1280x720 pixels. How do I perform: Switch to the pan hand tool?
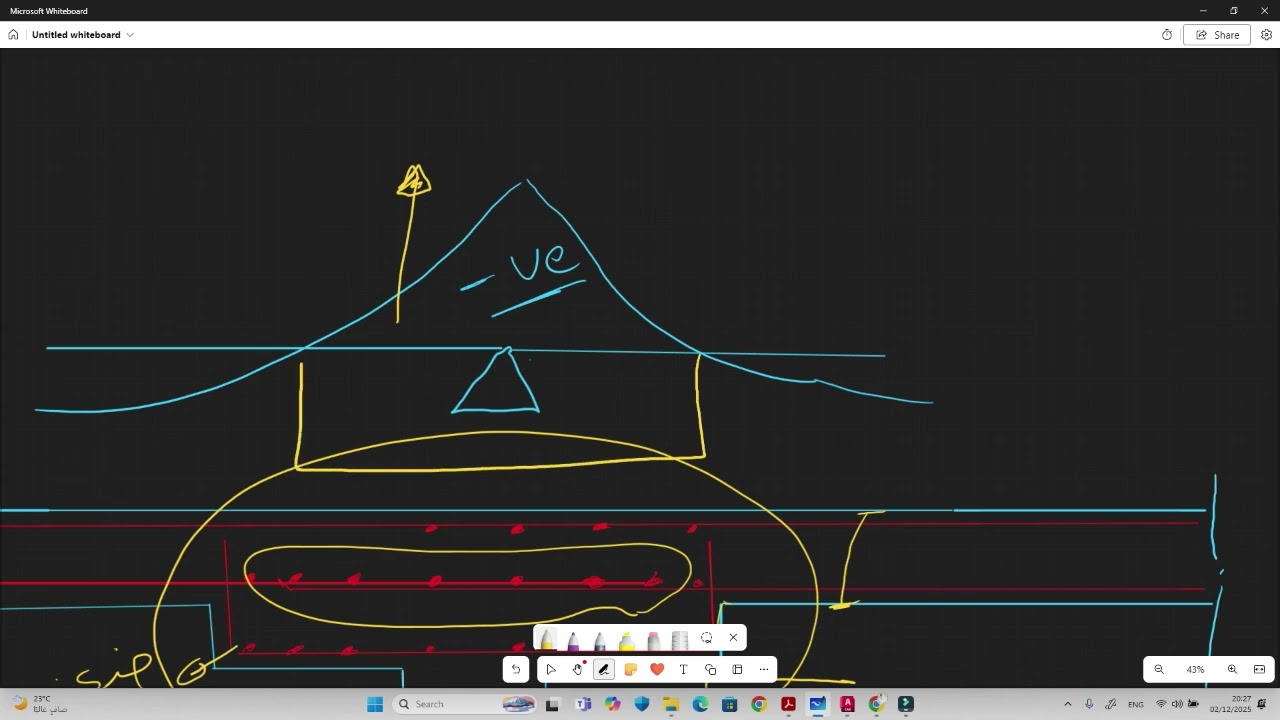pyautogui.click(x=577, y=670)
